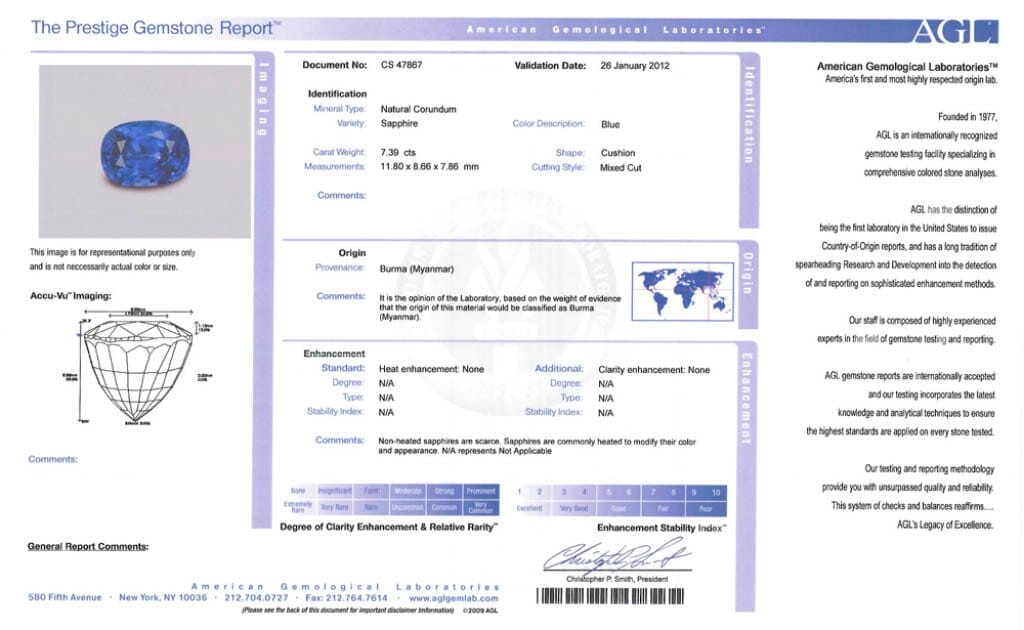Click the "Identification" section heading
The height and width of the screenshot is (630, 1024).
(337, 94)
